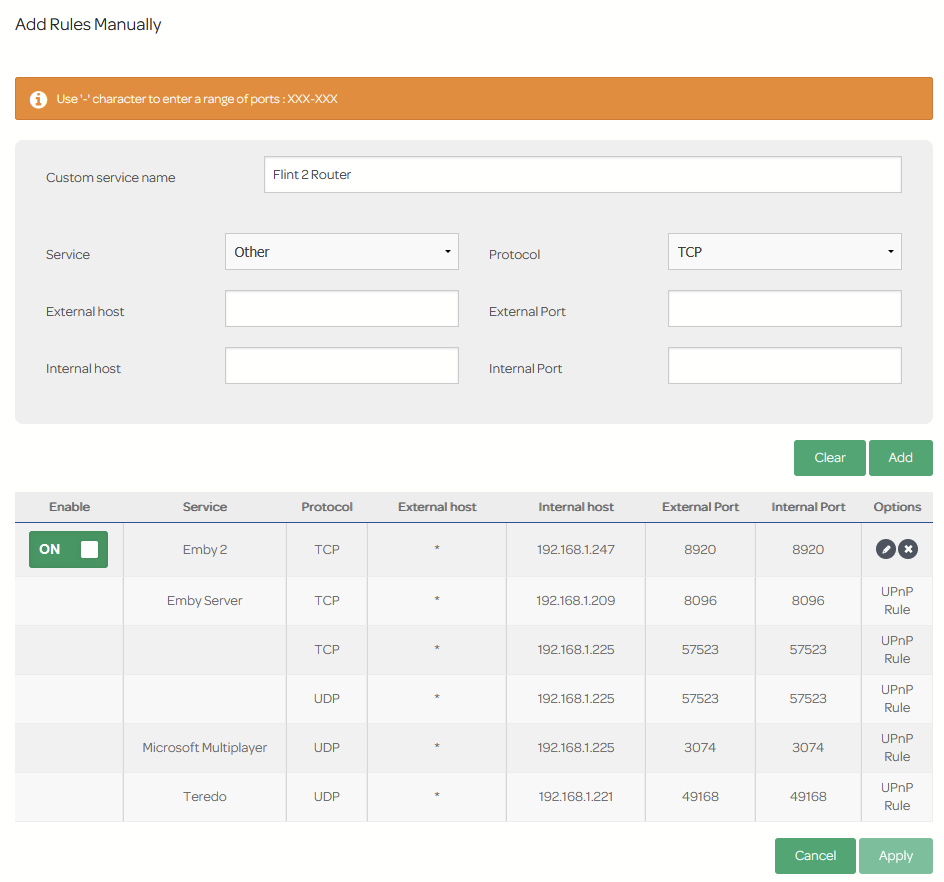Open the Protocol dropdown
This screenshot has width=944, height=882.
[784, 252]
